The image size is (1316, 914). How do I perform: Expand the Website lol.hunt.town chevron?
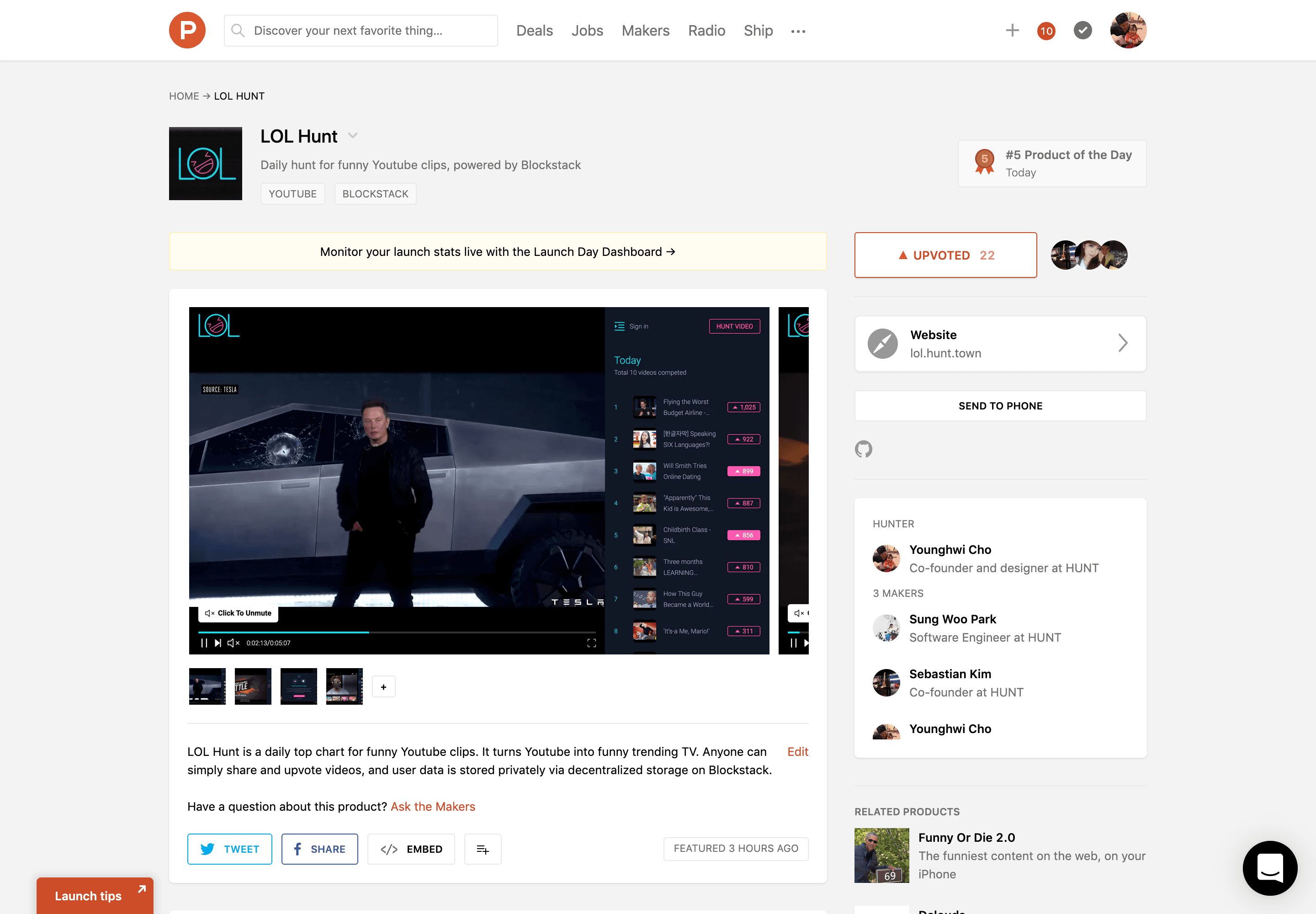click(1122, 343)
